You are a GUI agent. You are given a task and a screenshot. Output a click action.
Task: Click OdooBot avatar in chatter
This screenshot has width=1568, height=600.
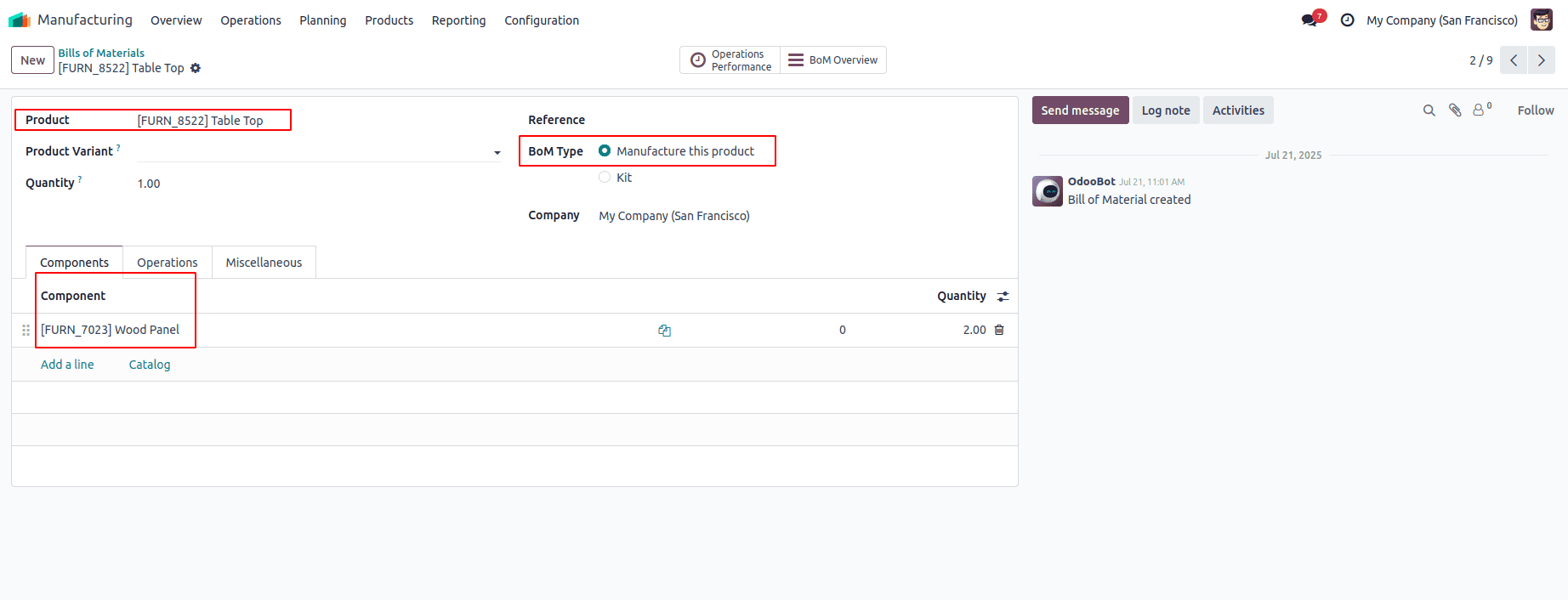[x=1048, y=191]
